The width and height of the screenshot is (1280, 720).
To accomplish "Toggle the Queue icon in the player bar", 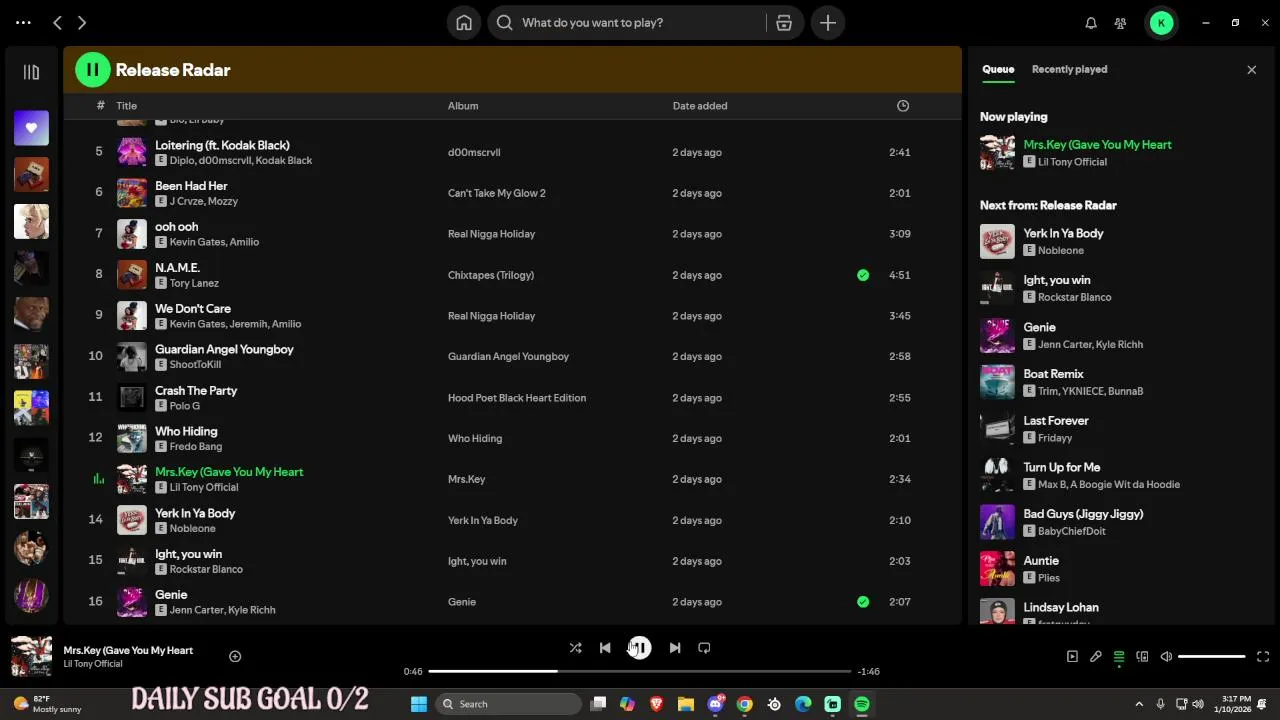I will [1119, 657].
